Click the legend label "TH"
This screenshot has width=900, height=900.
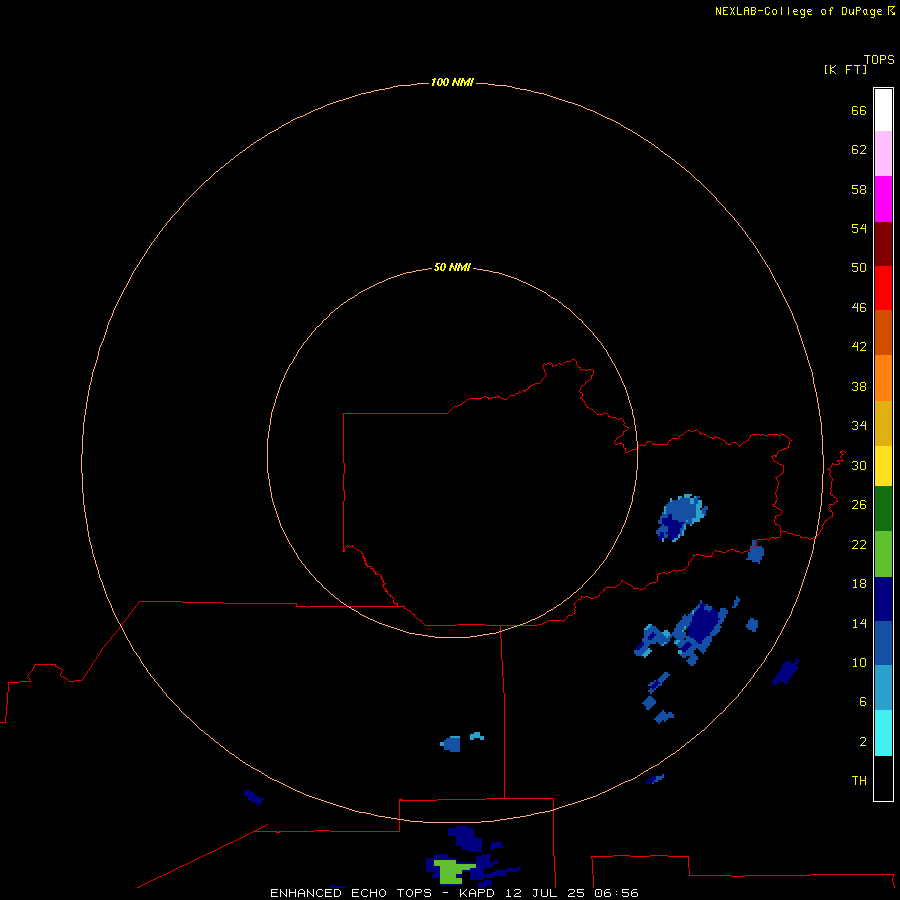859,781
